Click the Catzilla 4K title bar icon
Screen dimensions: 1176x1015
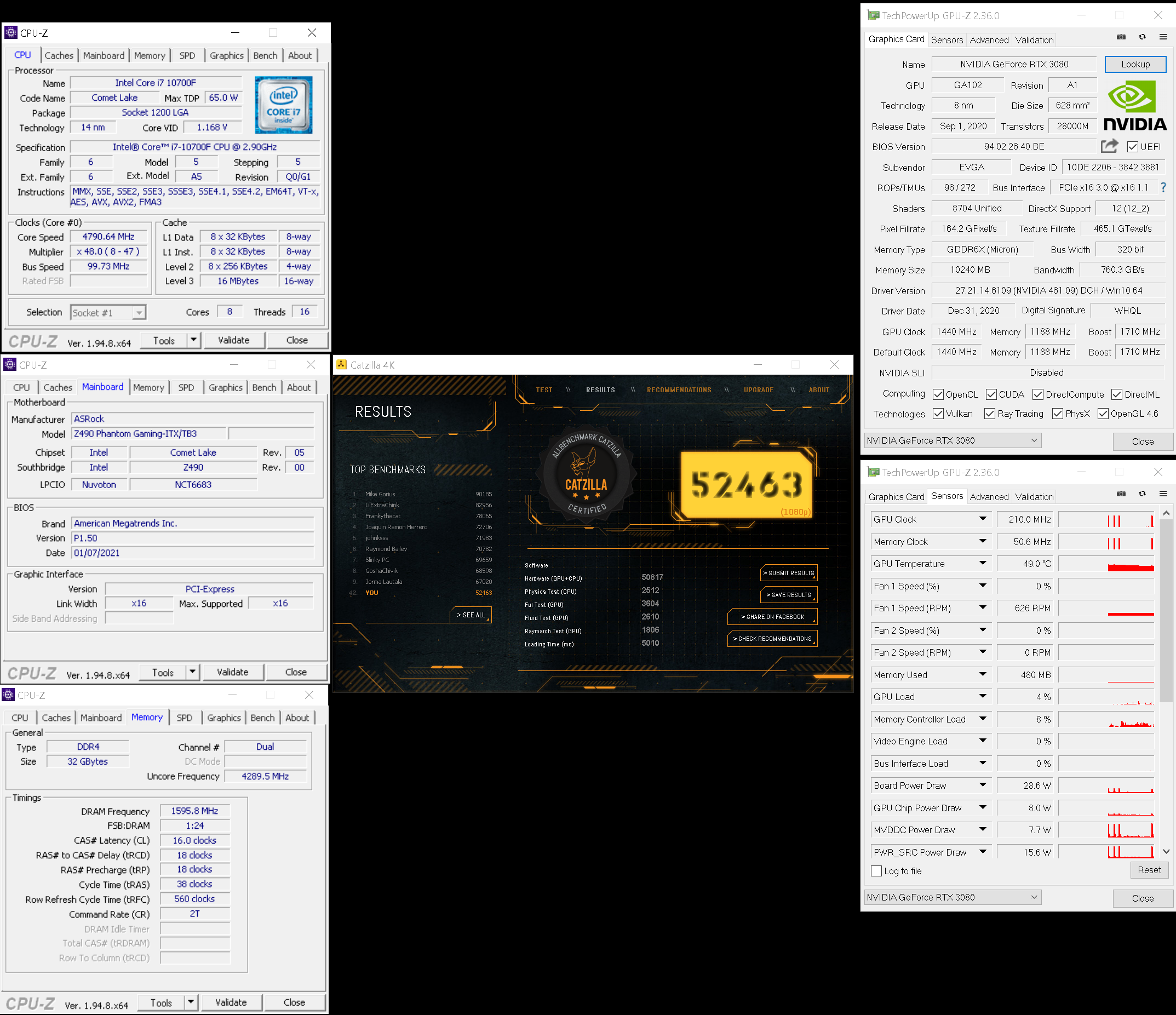click(341, 364)
